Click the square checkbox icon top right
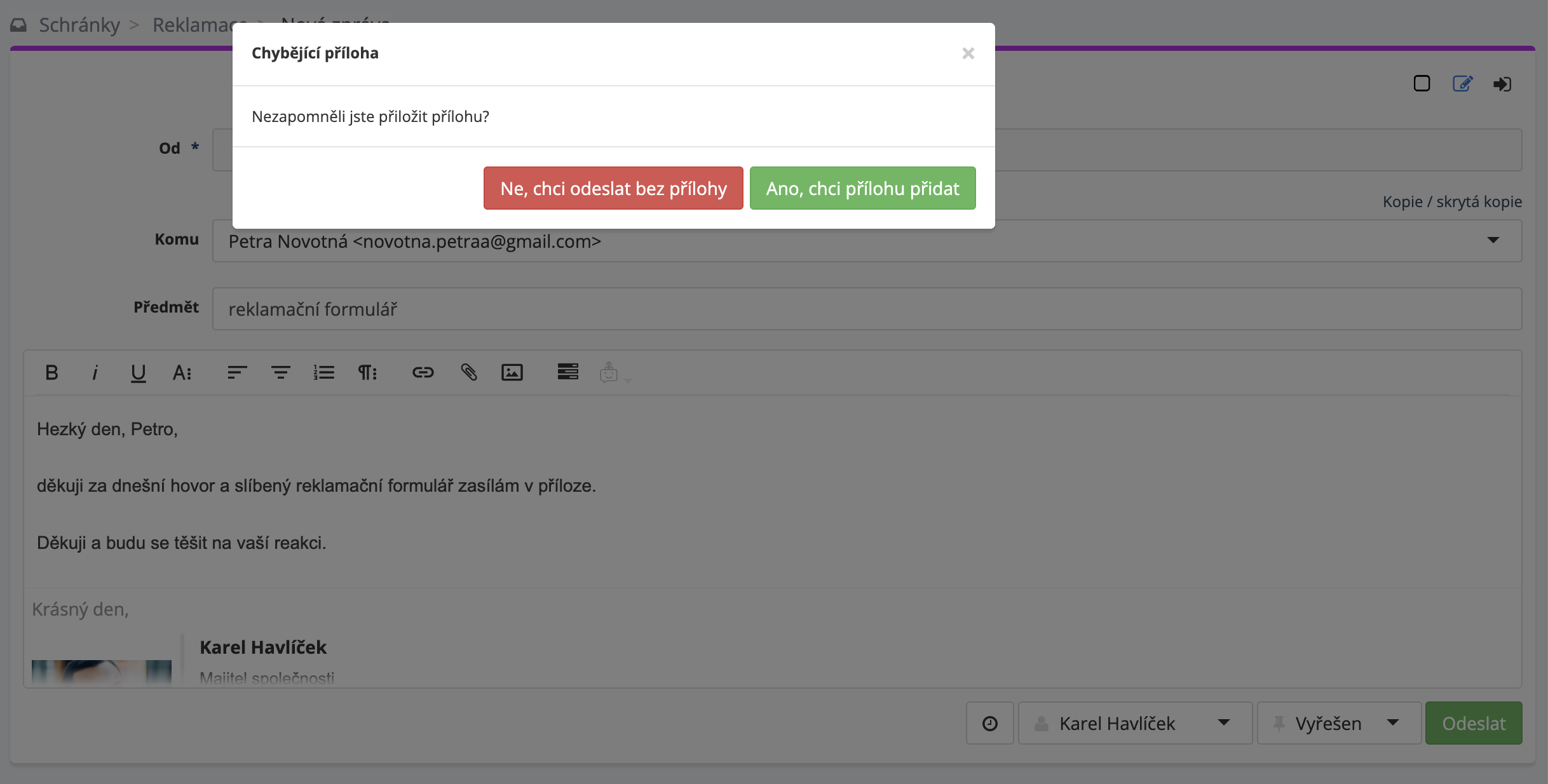Viewport: 1548px width, 784px height. 1422,83
